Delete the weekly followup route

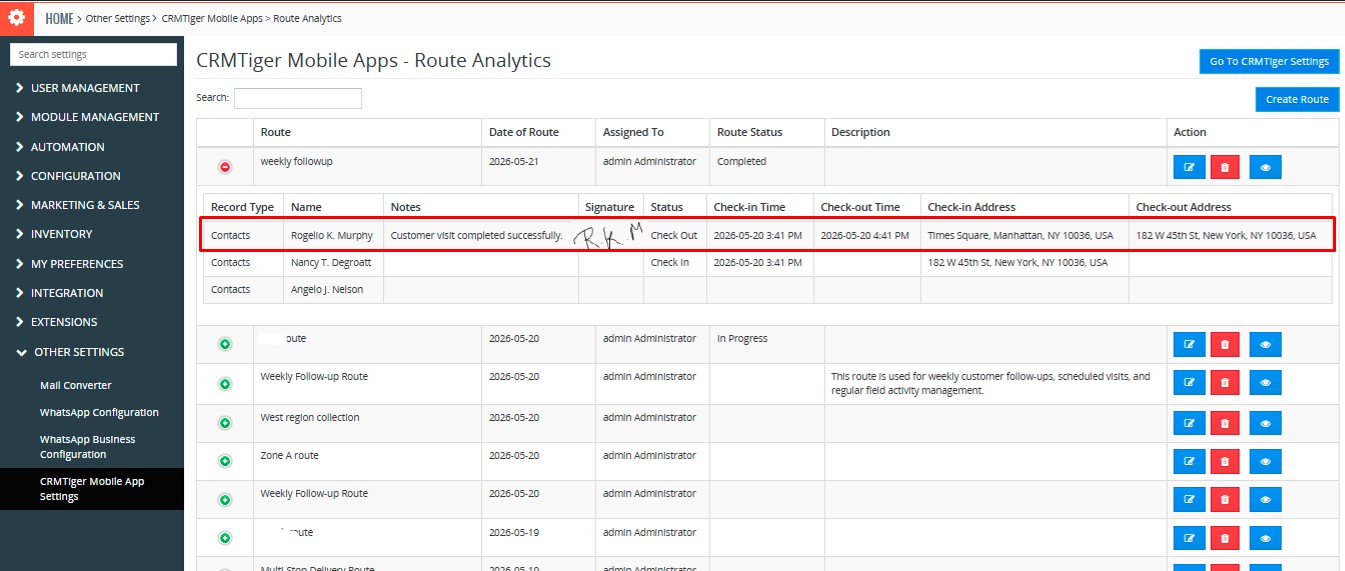coord(1226,167)
